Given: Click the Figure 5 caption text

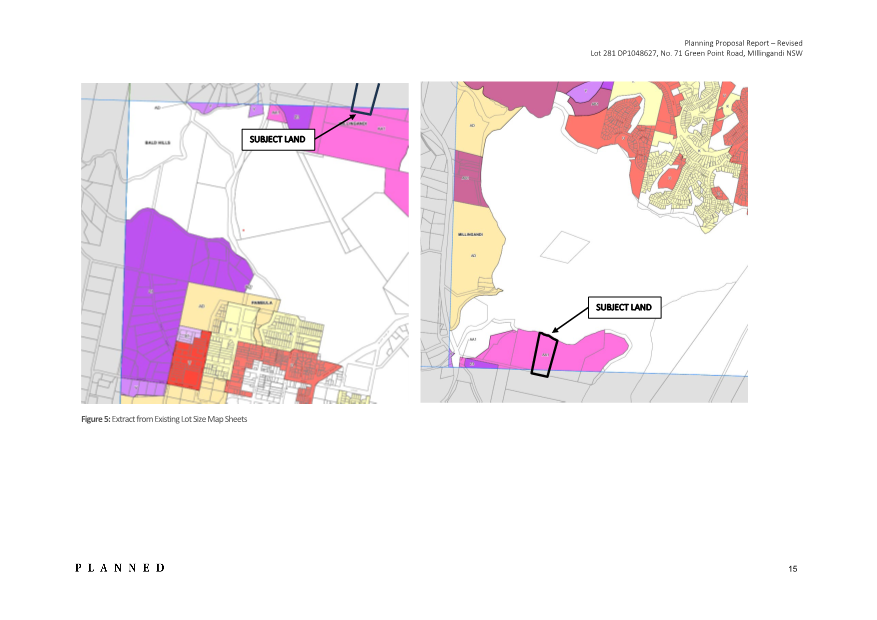Looking at the screenshot, I should click(164, 419).
